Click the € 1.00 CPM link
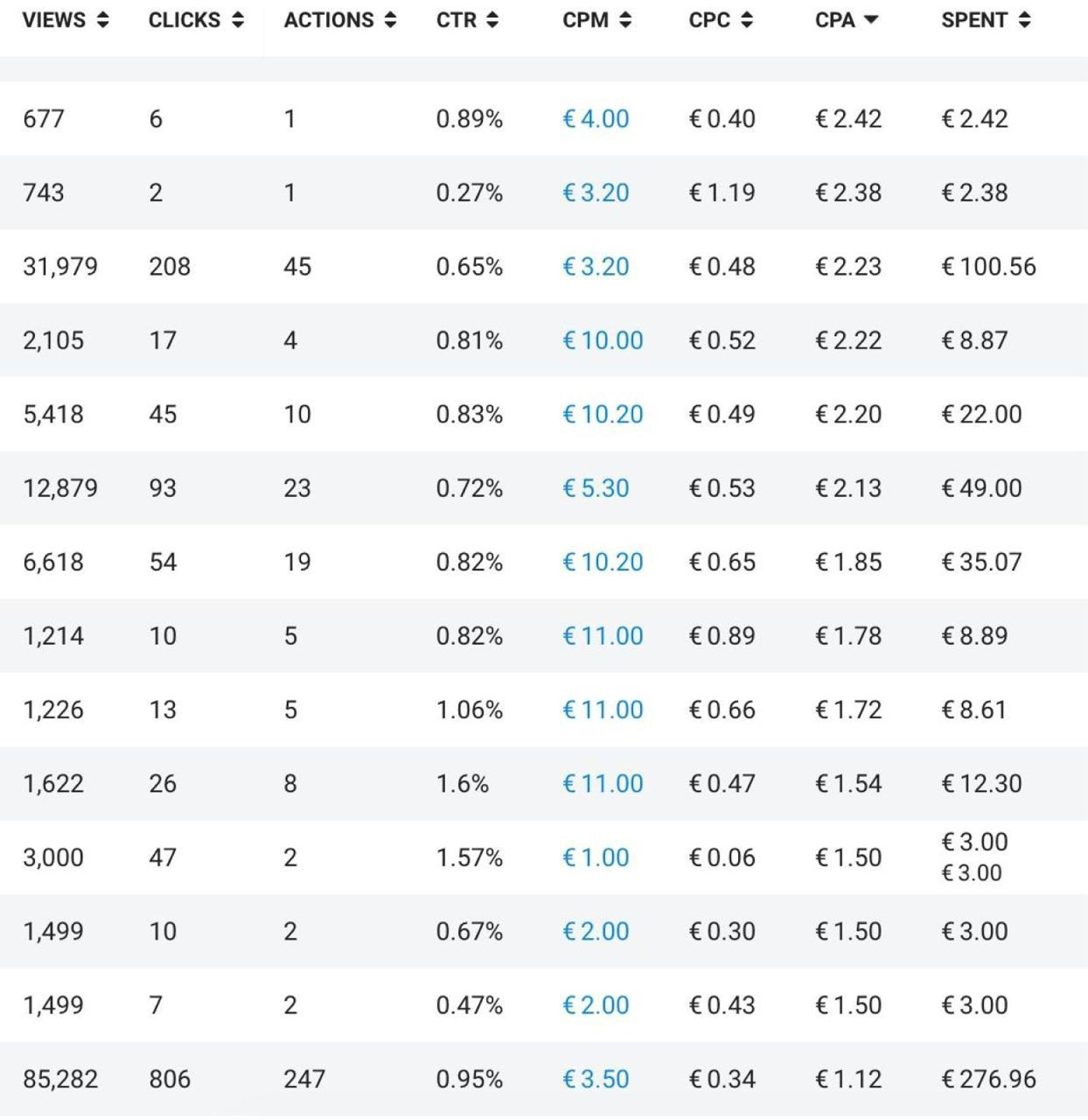Image resolution: width=1088 pixels, height=1120 pixels. tap(596, 857)
